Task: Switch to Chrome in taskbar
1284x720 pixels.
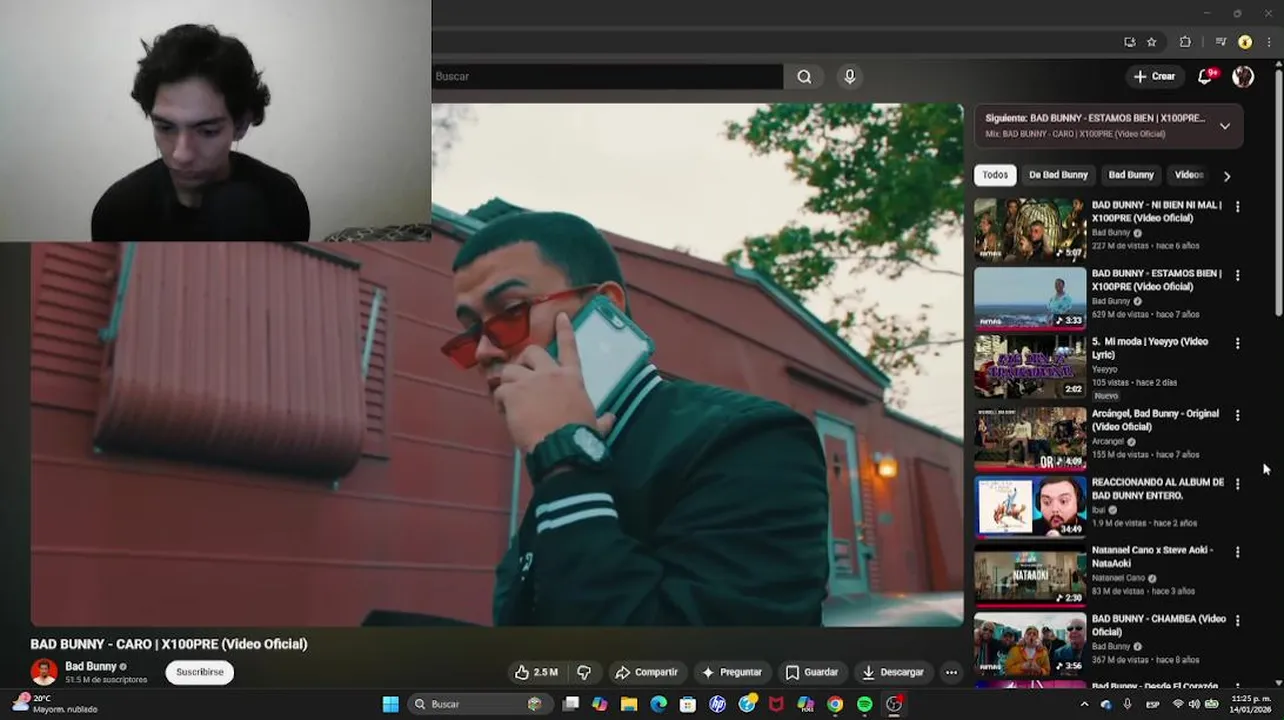Action: pos(835,704)
